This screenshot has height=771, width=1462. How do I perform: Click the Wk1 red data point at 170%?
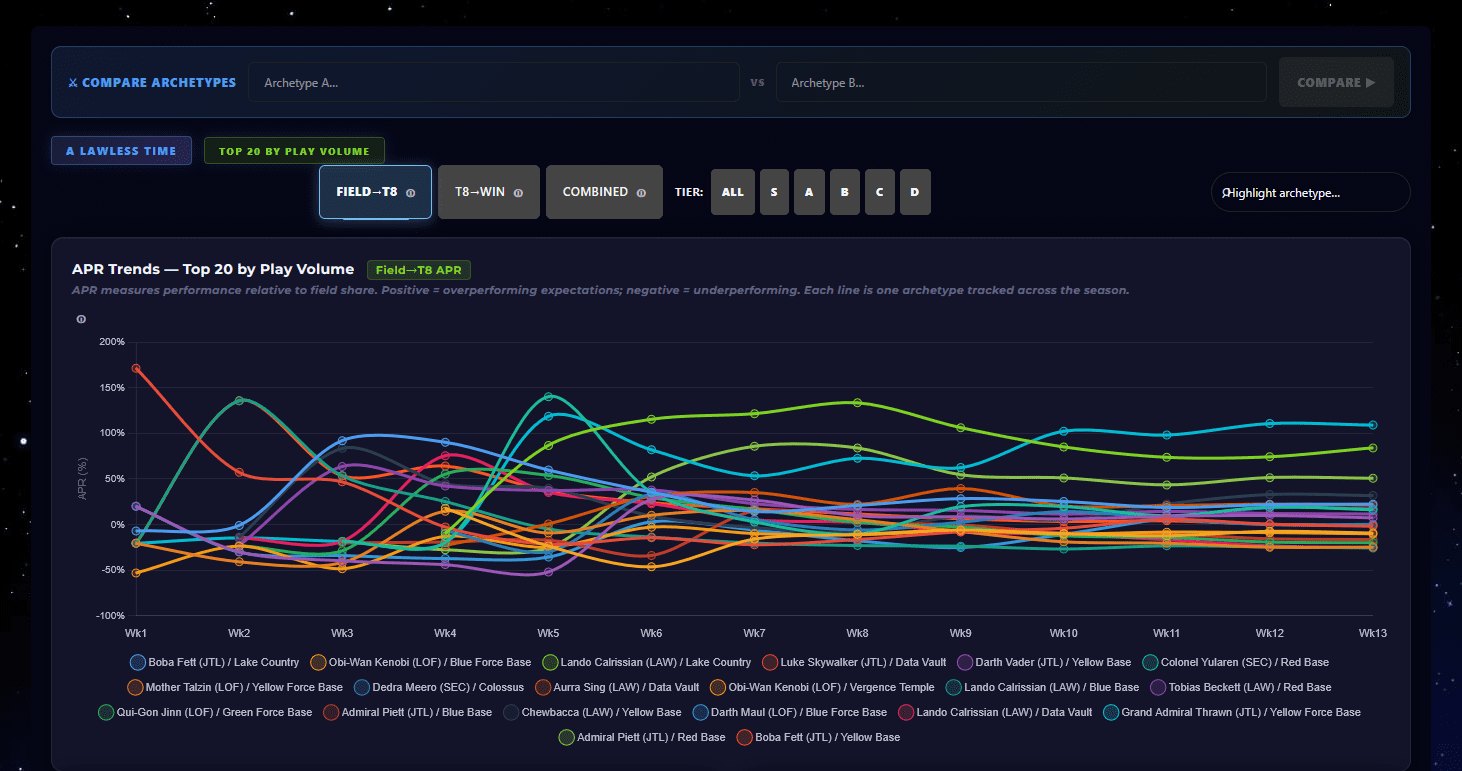(x=136, y=369)
